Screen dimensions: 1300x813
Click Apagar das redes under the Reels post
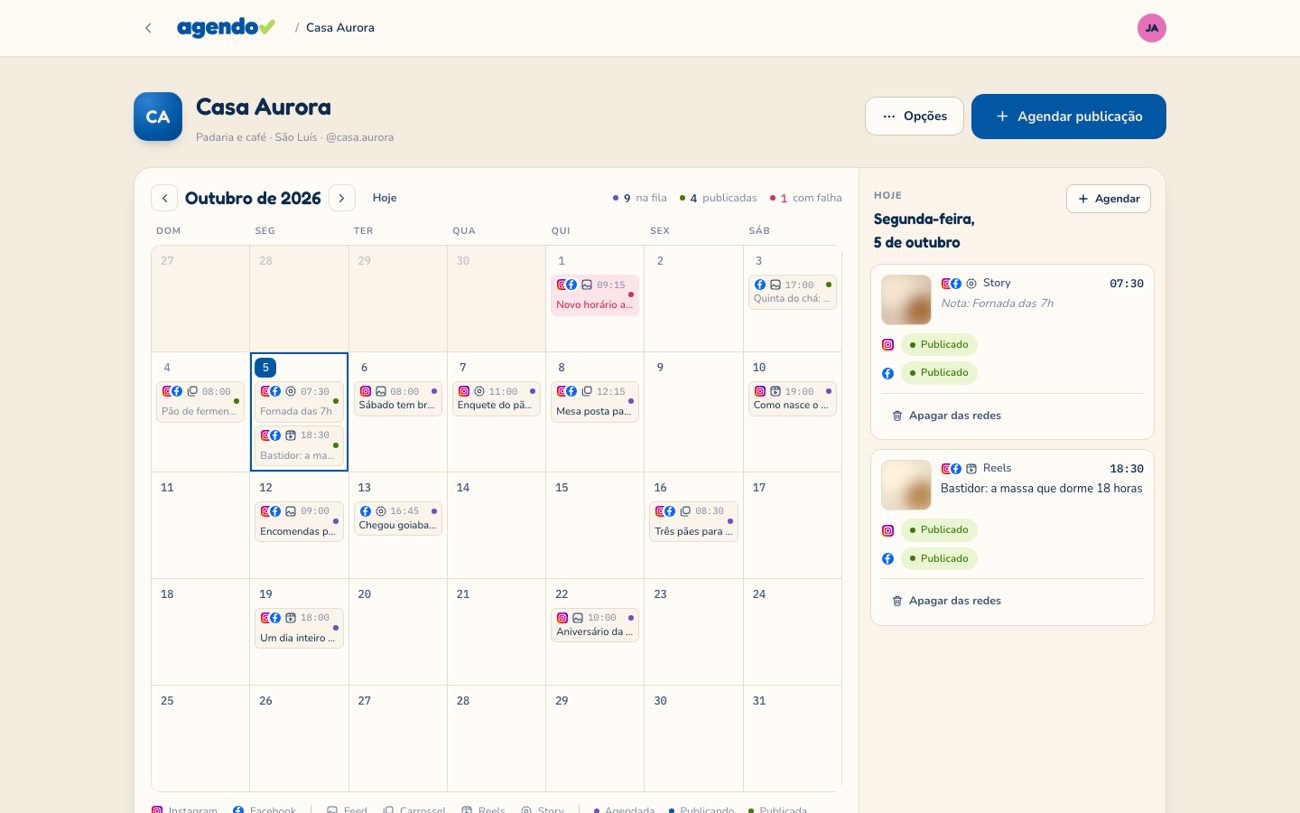946,601
